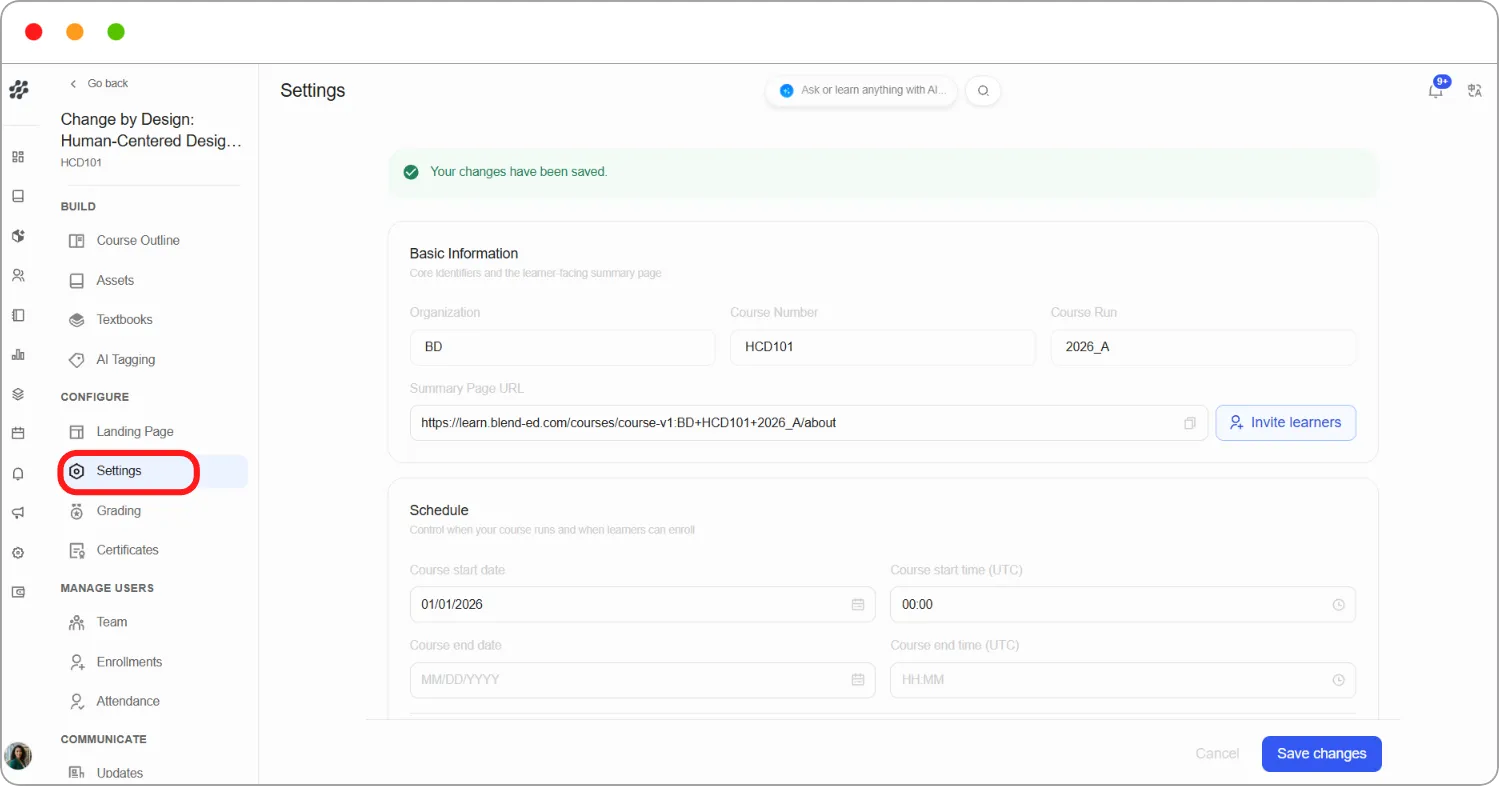The height and width of the screenshot is (786, 1499).
Task: Click the calendar icon in left rail
Action: (18, 433)
